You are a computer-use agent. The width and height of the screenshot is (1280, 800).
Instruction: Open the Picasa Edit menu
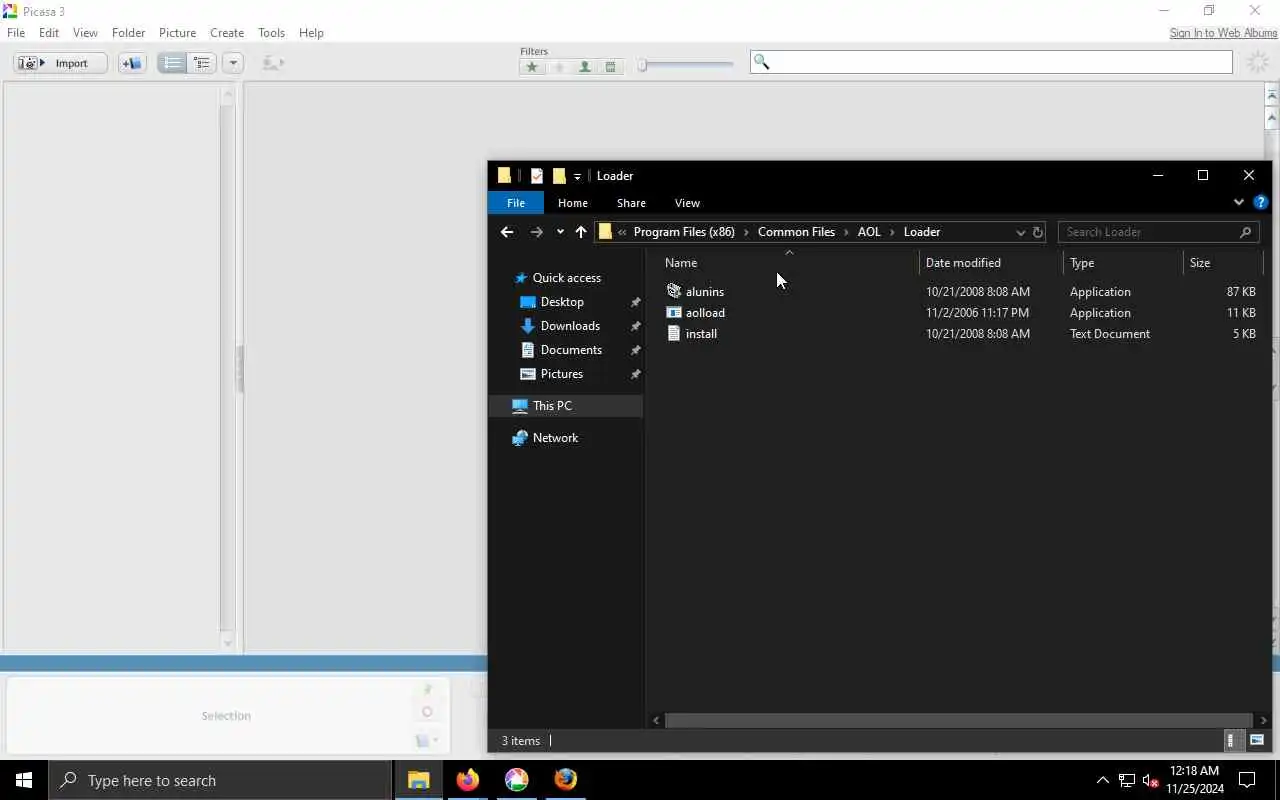click(x=49, y=33)
